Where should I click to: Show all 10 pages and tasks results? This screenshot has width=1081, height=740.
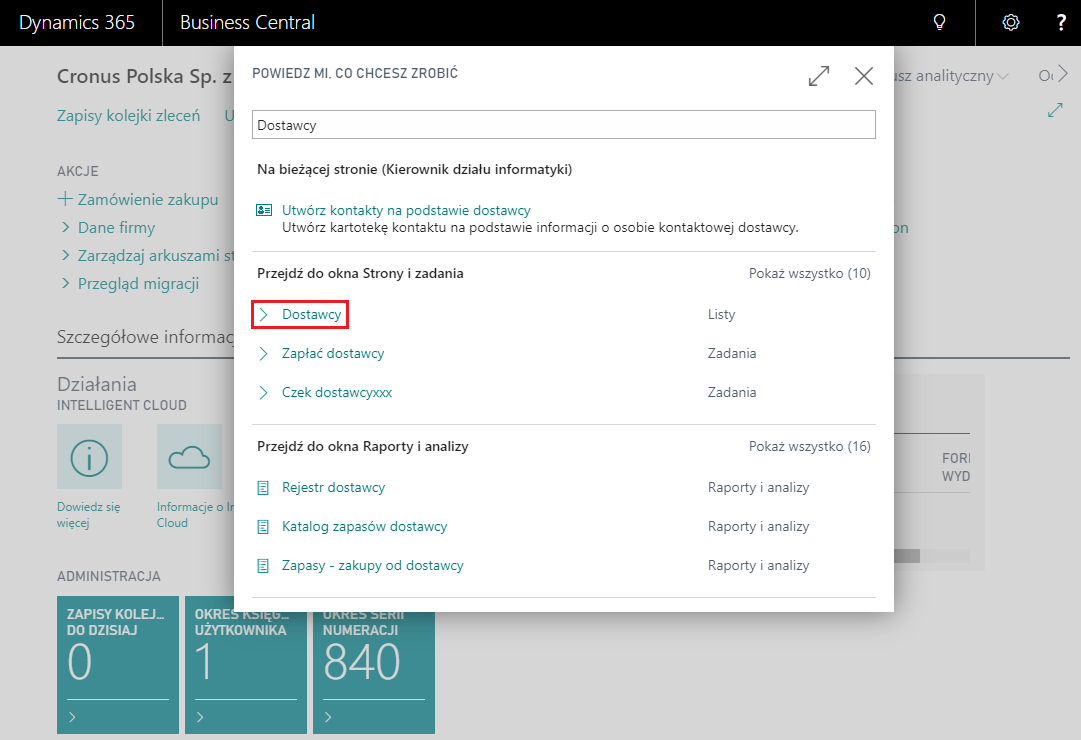[810, 273]
